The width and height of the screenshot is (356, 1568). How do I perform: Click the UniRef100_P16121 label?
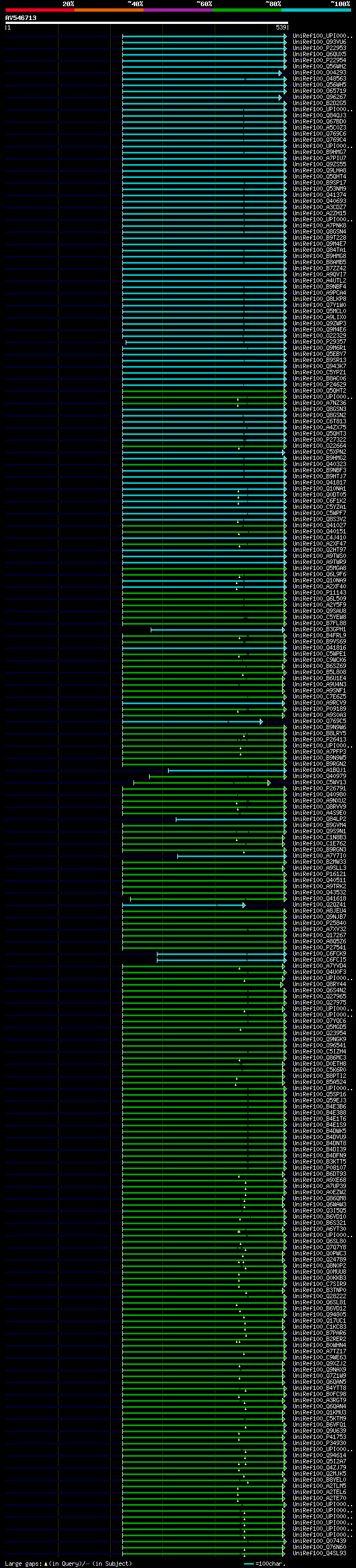pyautogui.click(x=319, y=874)
